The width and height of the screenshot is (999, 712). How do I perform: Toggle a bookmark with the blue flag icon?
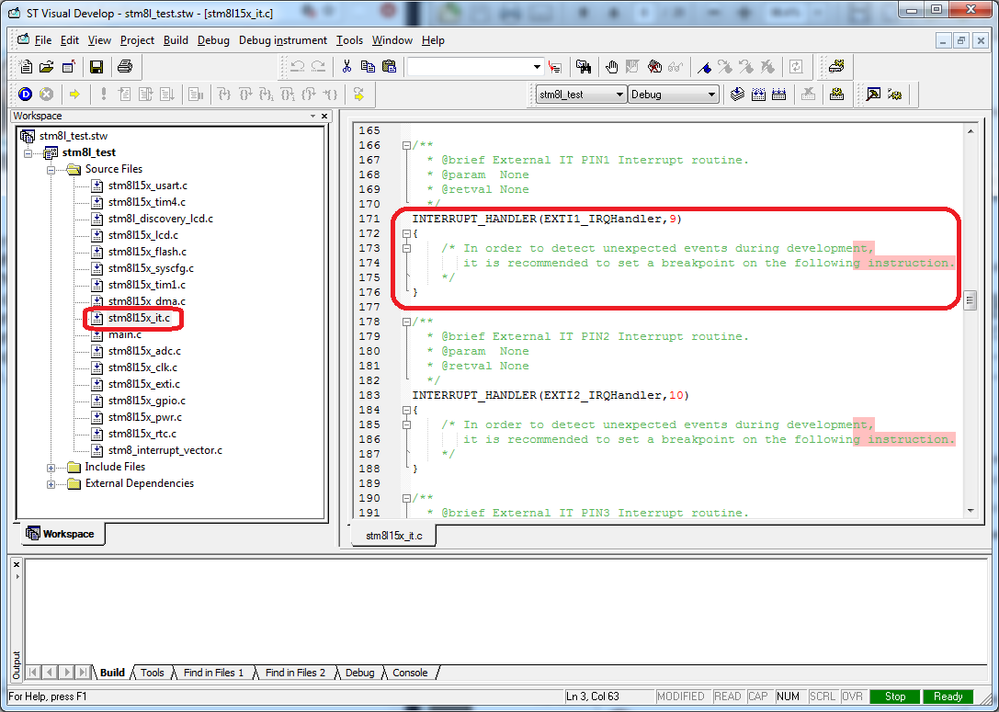704,67
